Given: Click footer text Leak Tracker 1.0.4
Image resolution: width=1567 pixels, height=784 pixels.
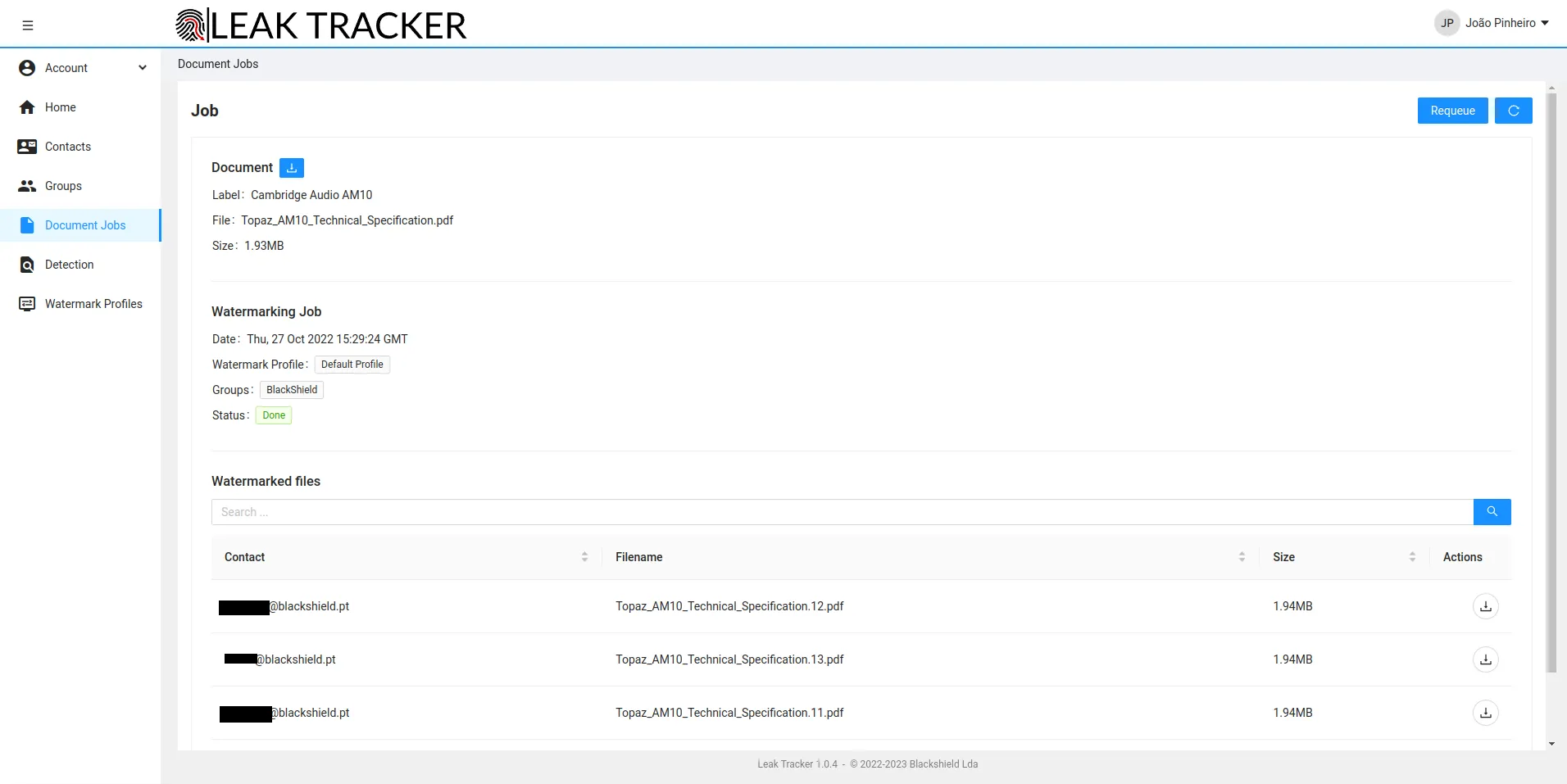Looking at the screenshot, I should click(797, 764).
